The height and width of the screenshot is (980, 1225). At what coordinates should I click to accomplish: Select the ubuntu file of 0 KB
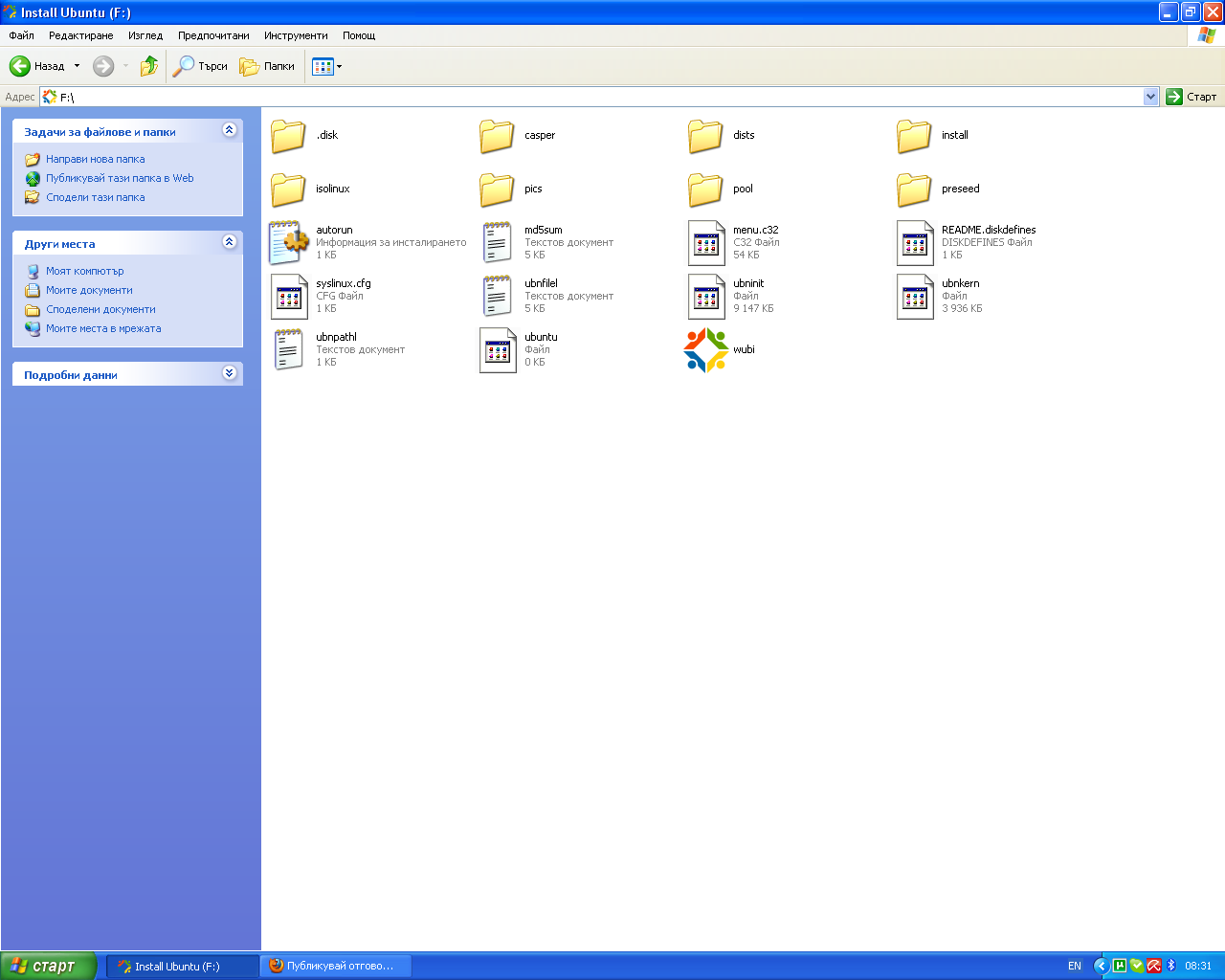(x=519, y=350)
